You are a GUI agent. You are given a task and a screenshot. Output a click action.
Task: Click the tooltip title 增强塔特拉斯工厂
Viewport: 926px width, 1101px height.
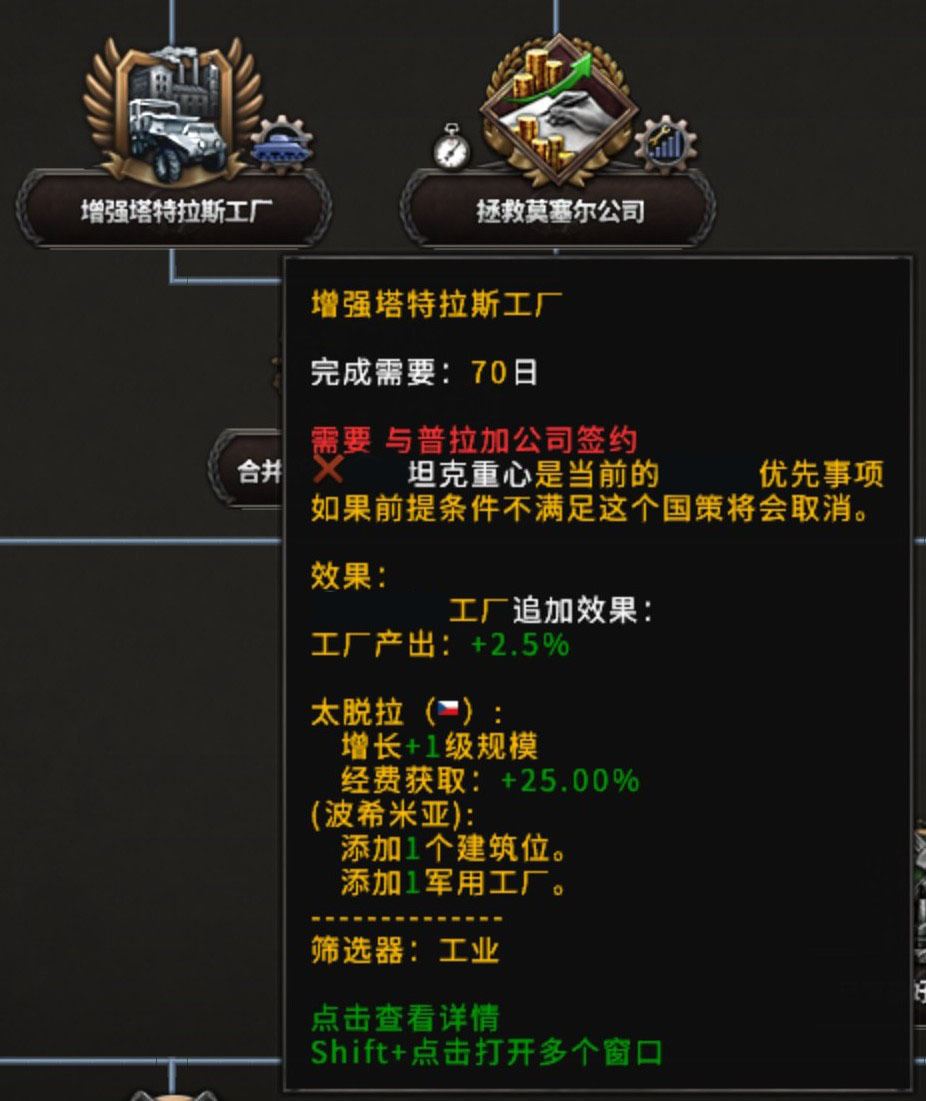point(437,305)
